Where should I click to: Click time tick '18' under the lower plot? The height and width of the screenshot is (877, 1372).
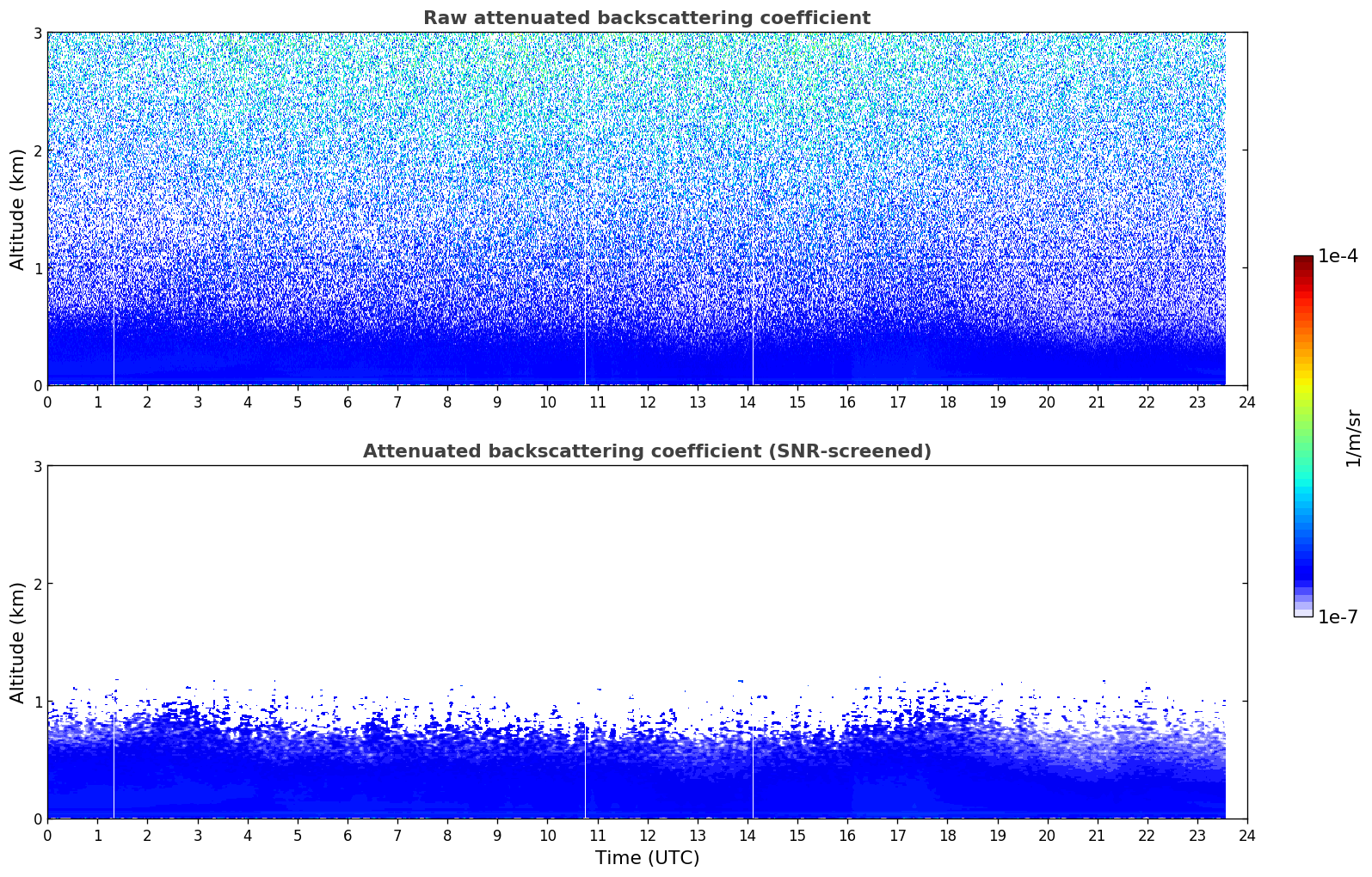tap(947, 835)
